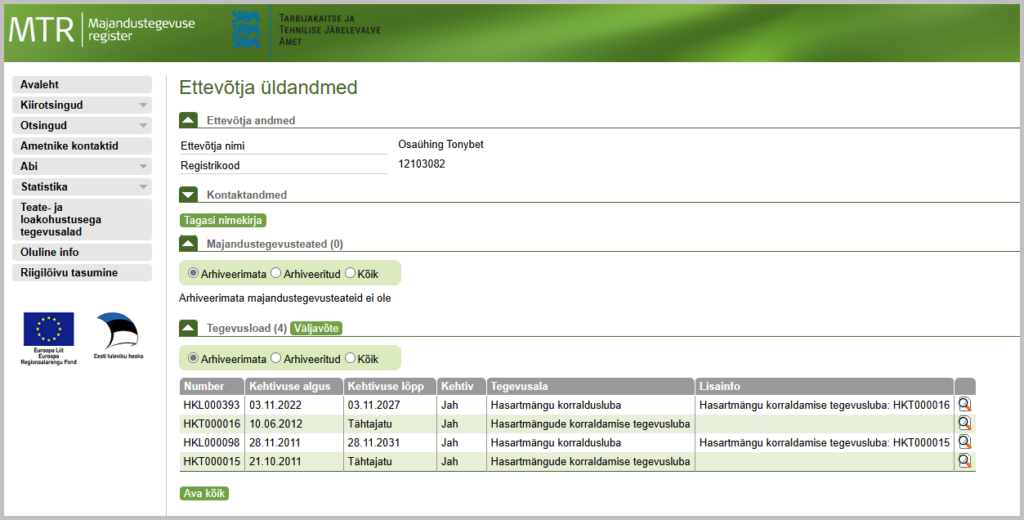This screenshot has height=520, width=1024.
Task: Click the Väljavõte button
Action: pyautogui.click(x=316, y=328)
